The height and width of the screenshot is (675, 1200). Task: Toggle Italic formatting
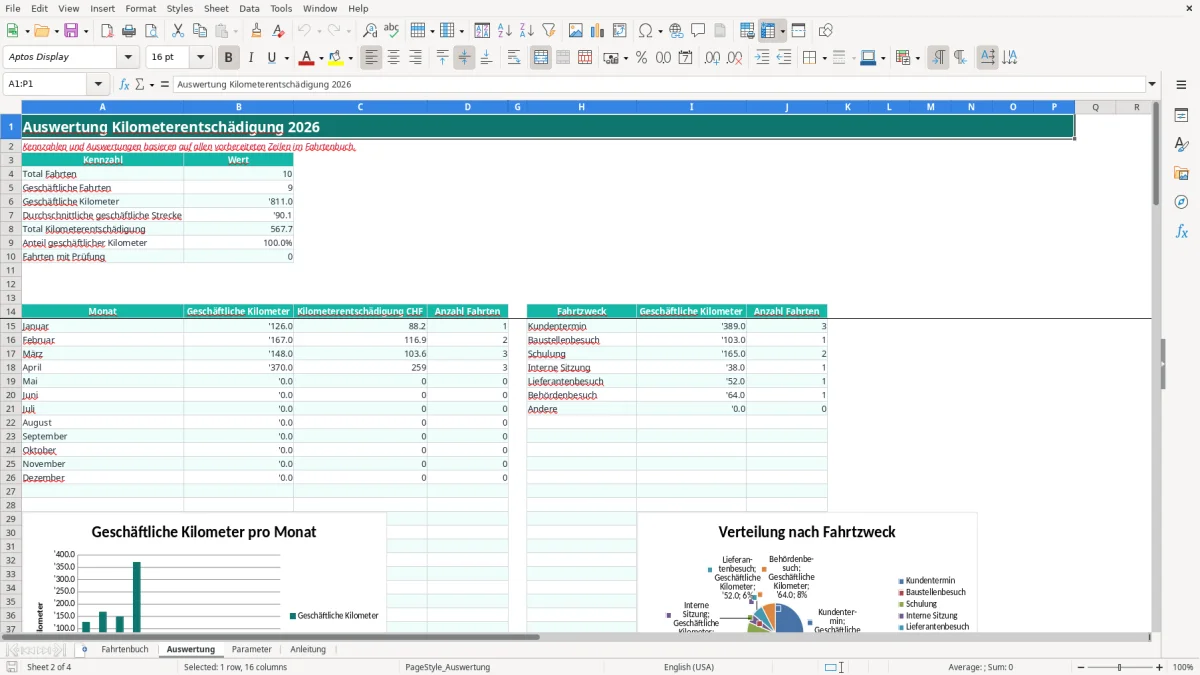251,58
